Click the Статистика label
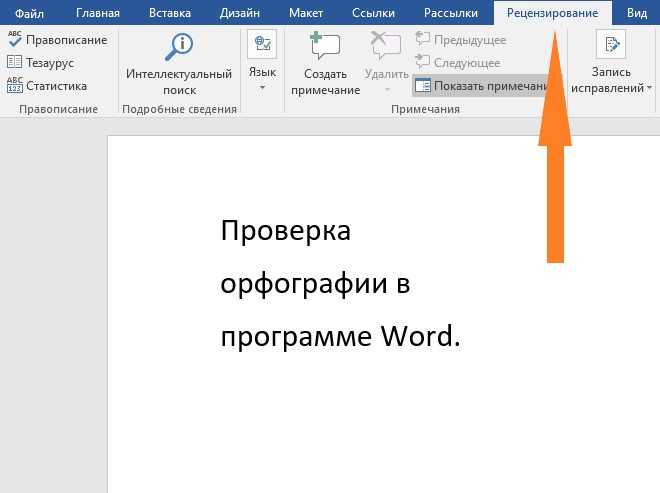This screenshot has height=493, width=660. [x=56, y=86]
